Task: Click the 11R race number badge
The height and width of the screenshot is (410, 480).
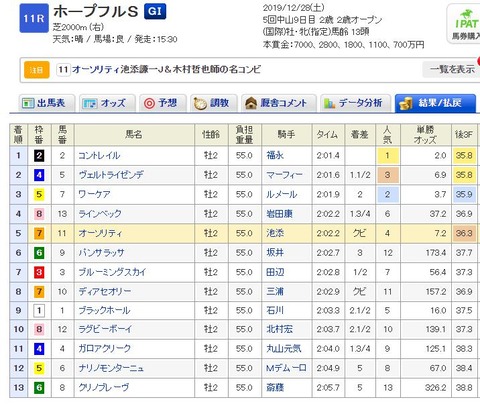Action: [x=34, y=18]
